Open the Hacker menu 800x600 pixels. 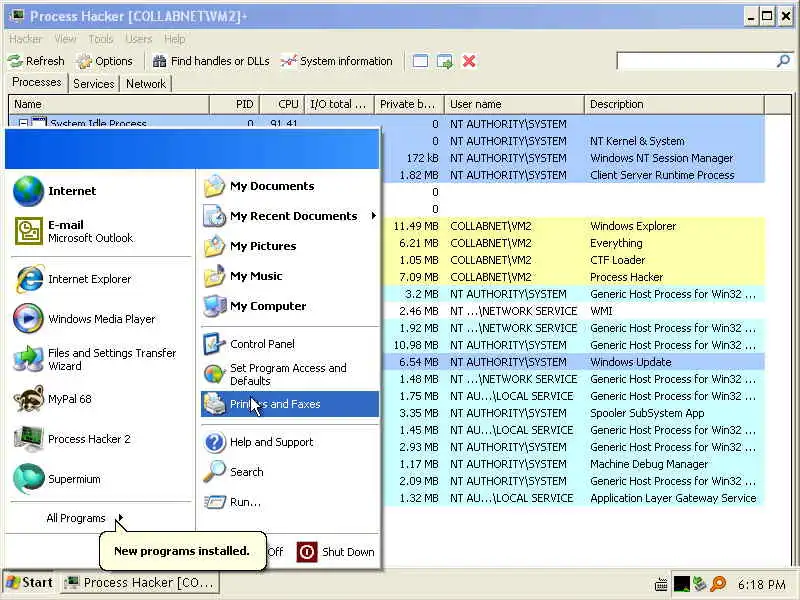(x=26, y=39)
